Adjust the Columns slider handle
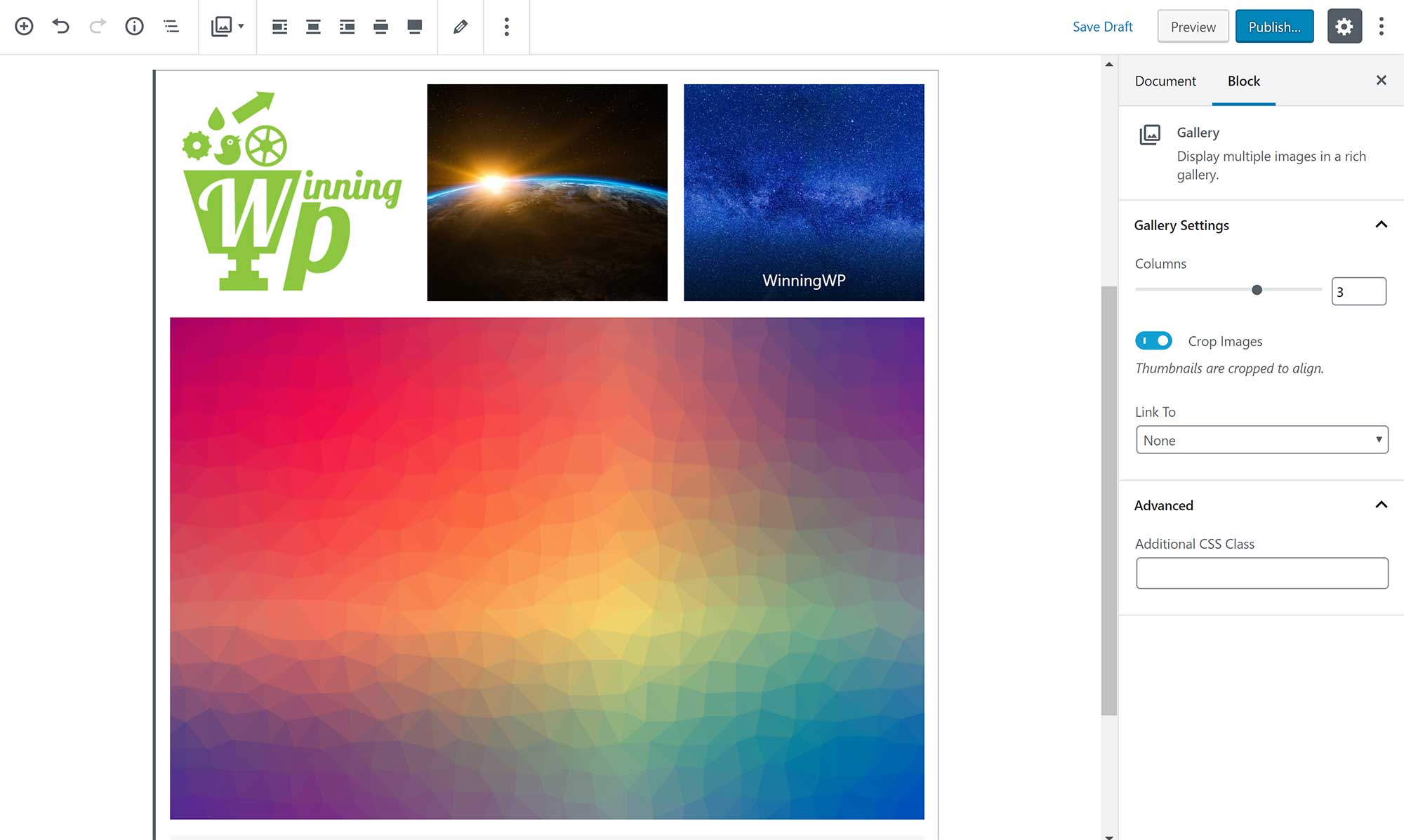 tap(1257, 290)
